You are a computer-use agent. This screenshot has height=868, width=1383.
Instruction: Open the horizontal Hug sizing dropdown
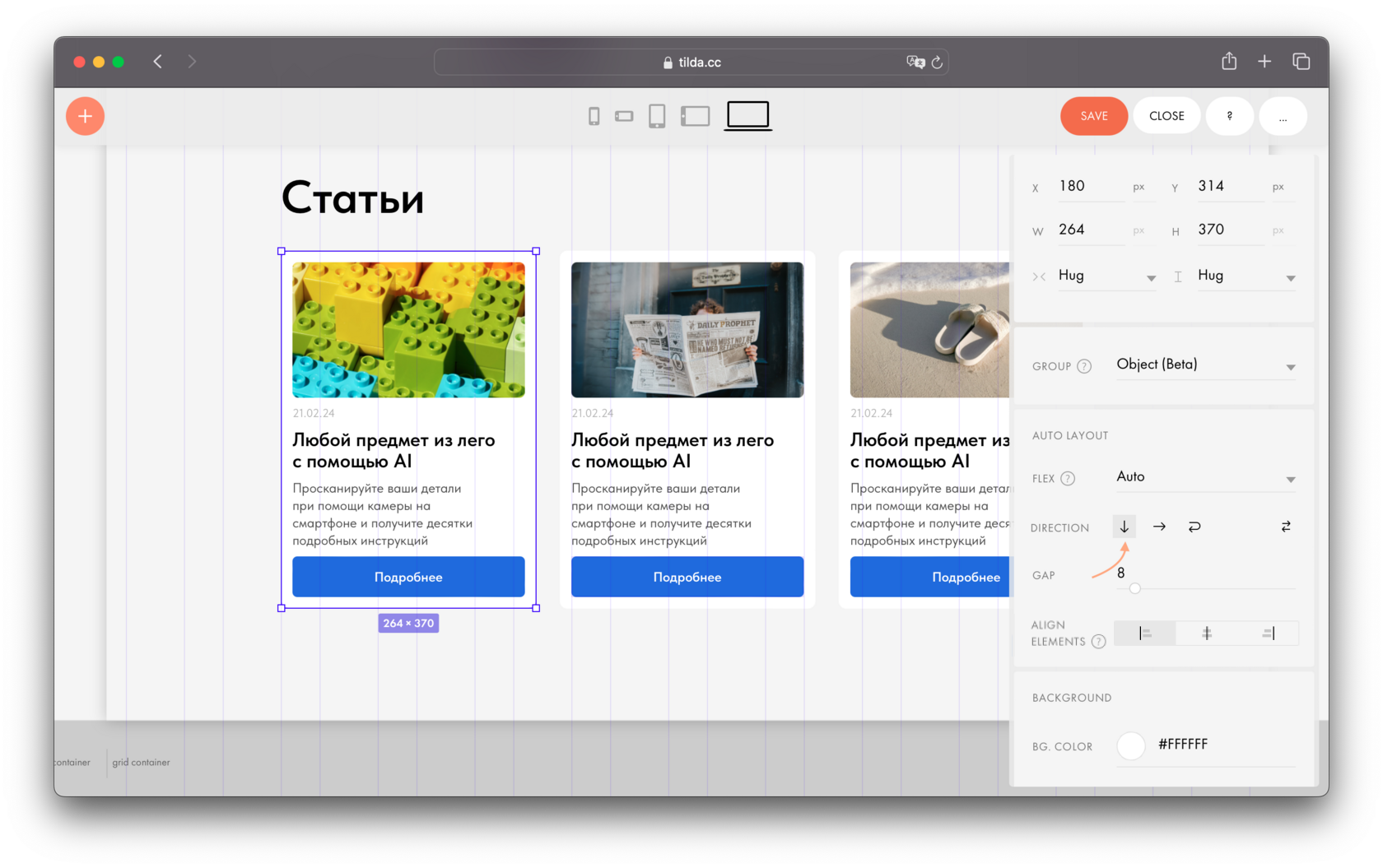point(1107,276)
